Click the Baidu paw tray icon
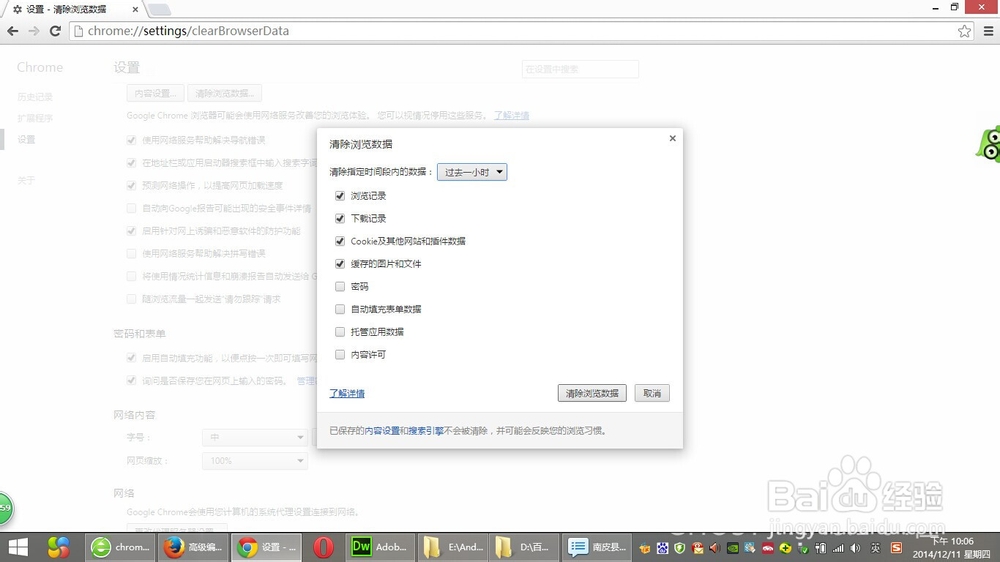1000x562 pixels. [x=663, y=548]
